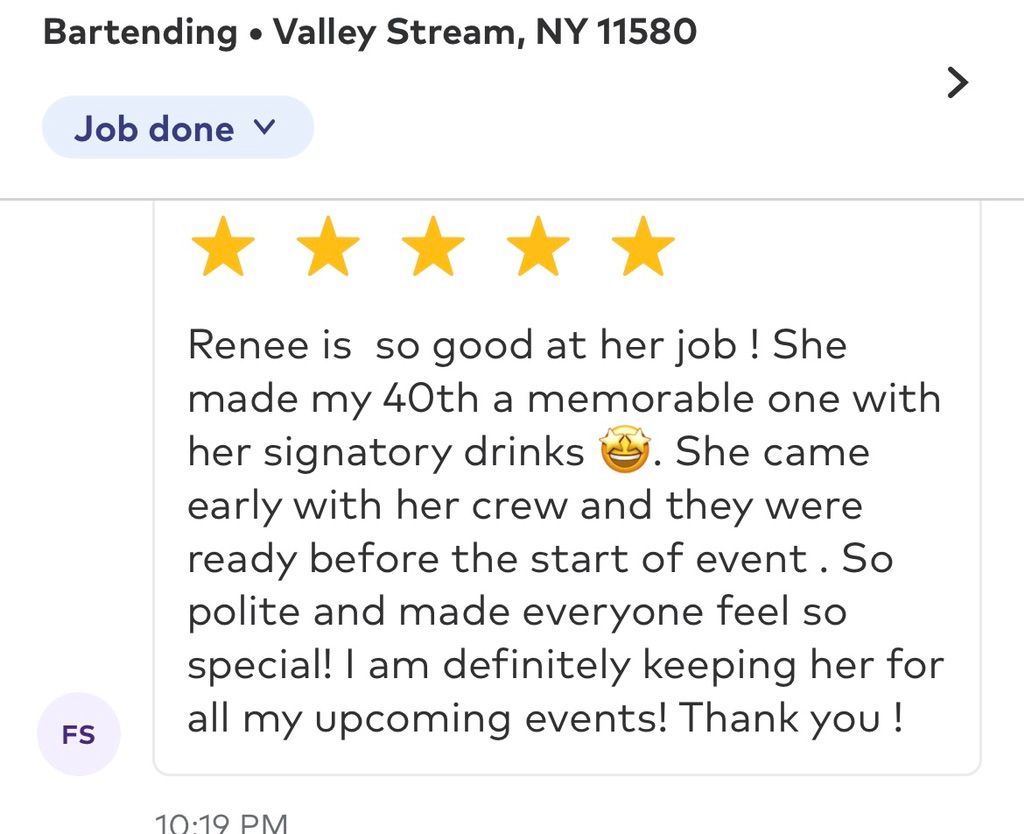Screen dimensions: 1024x834
Task: Click the small down chevron beside Job done
Action: click(x=264, y=125)
